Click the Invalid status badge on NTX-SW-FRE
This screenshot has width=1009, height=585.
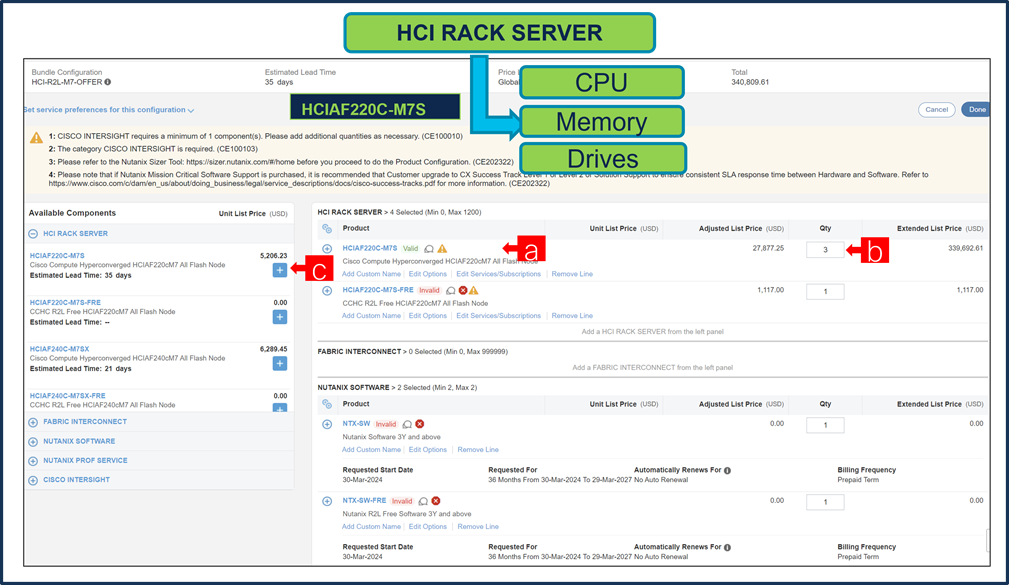tap(402, 501)
